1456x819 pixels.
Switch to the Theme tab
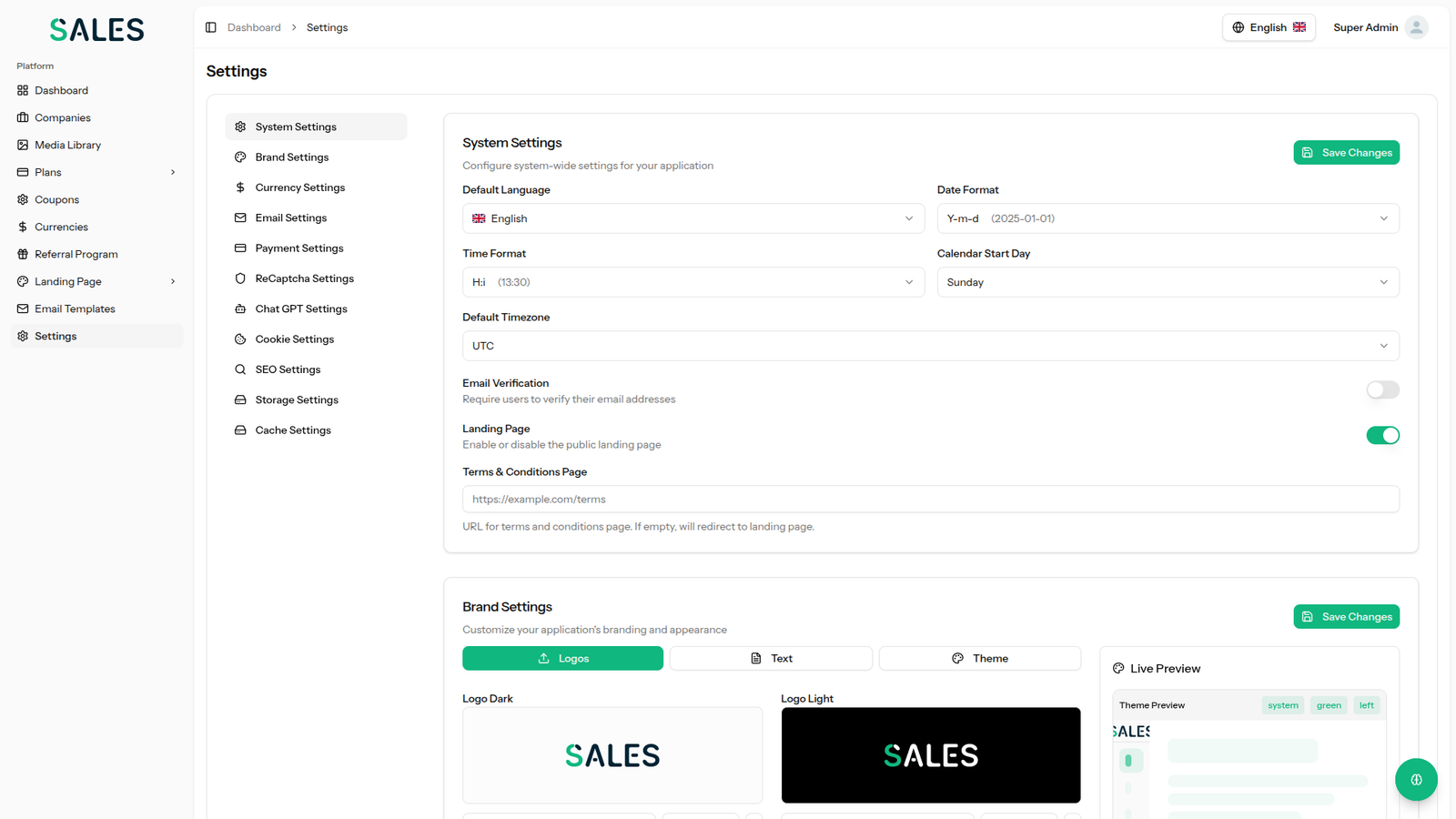click(x=980, y=659)
